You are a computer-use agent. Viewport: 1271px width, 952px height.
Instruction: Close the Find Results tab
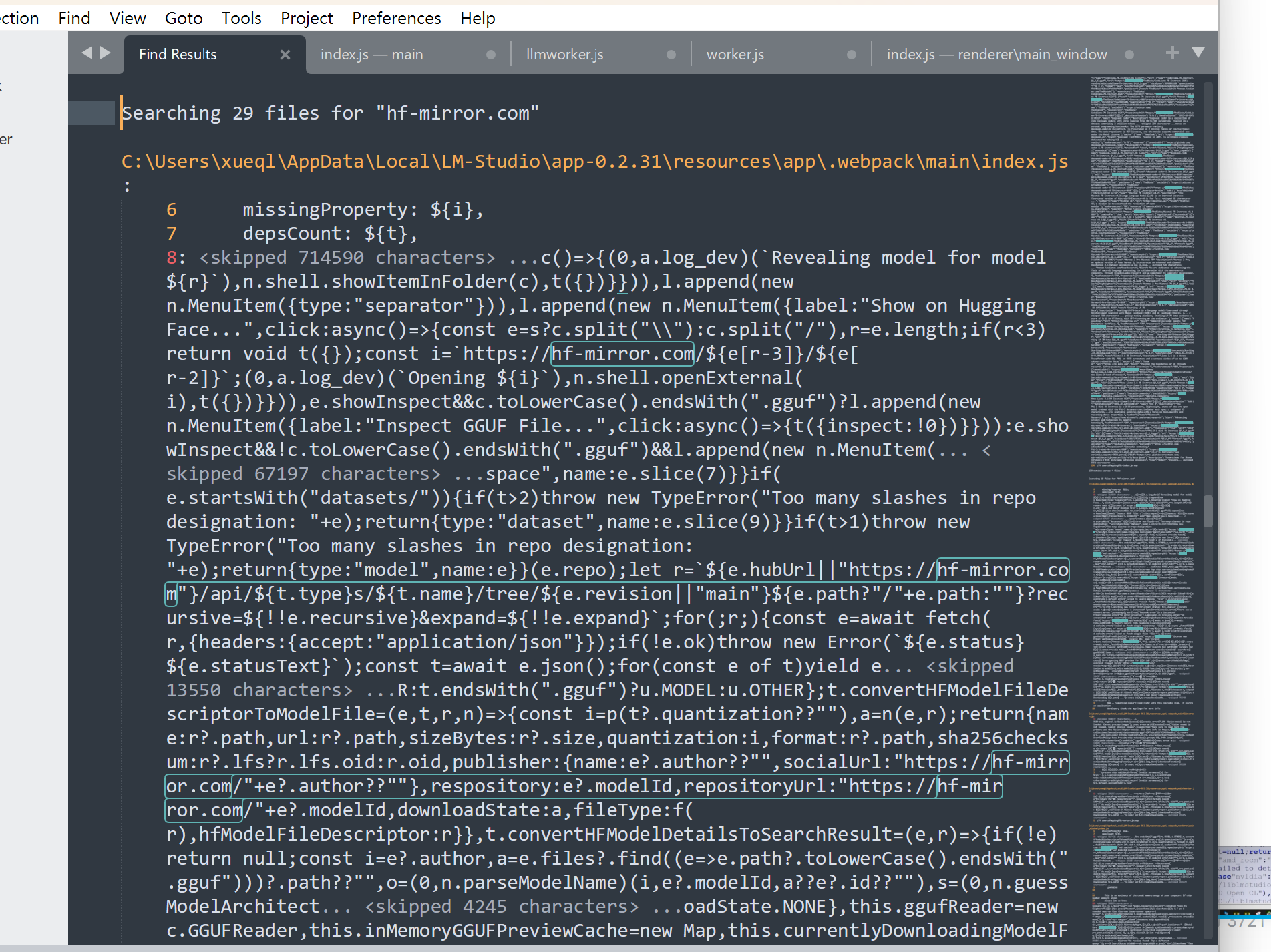[x=285, y=55]
